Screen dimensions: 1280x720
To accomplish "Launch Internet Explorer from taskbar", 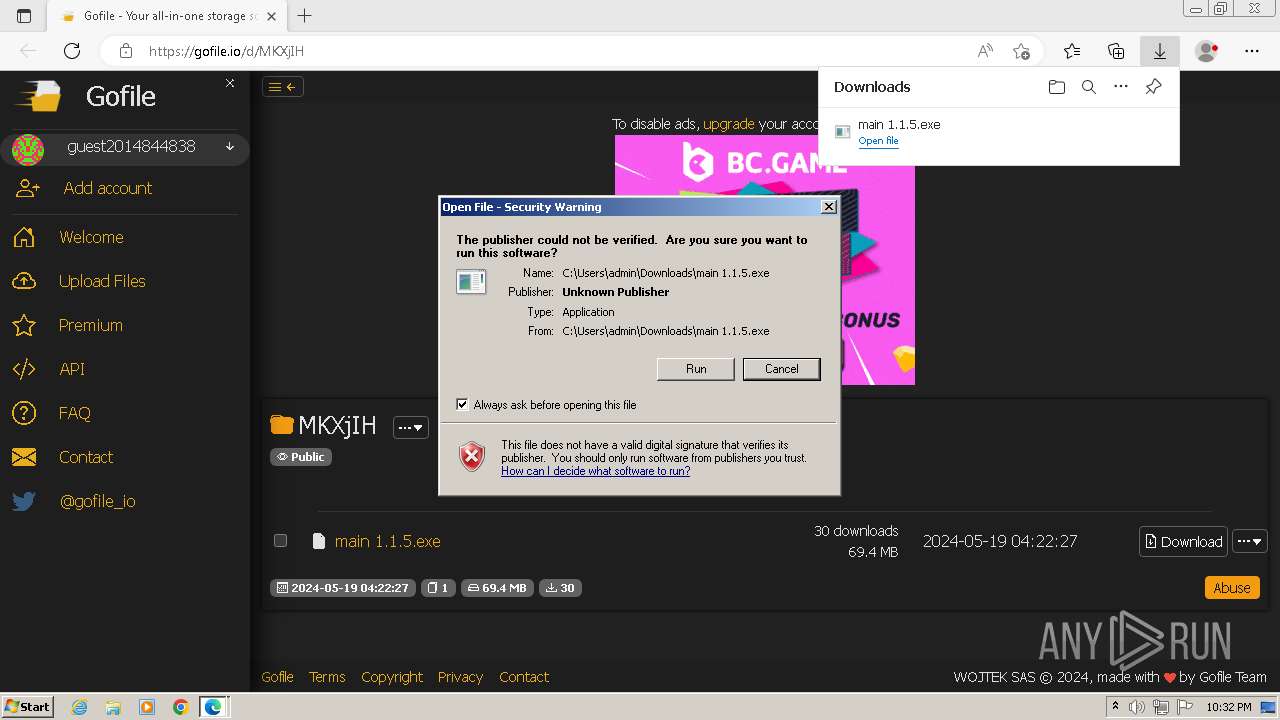I will click(80, 707).
